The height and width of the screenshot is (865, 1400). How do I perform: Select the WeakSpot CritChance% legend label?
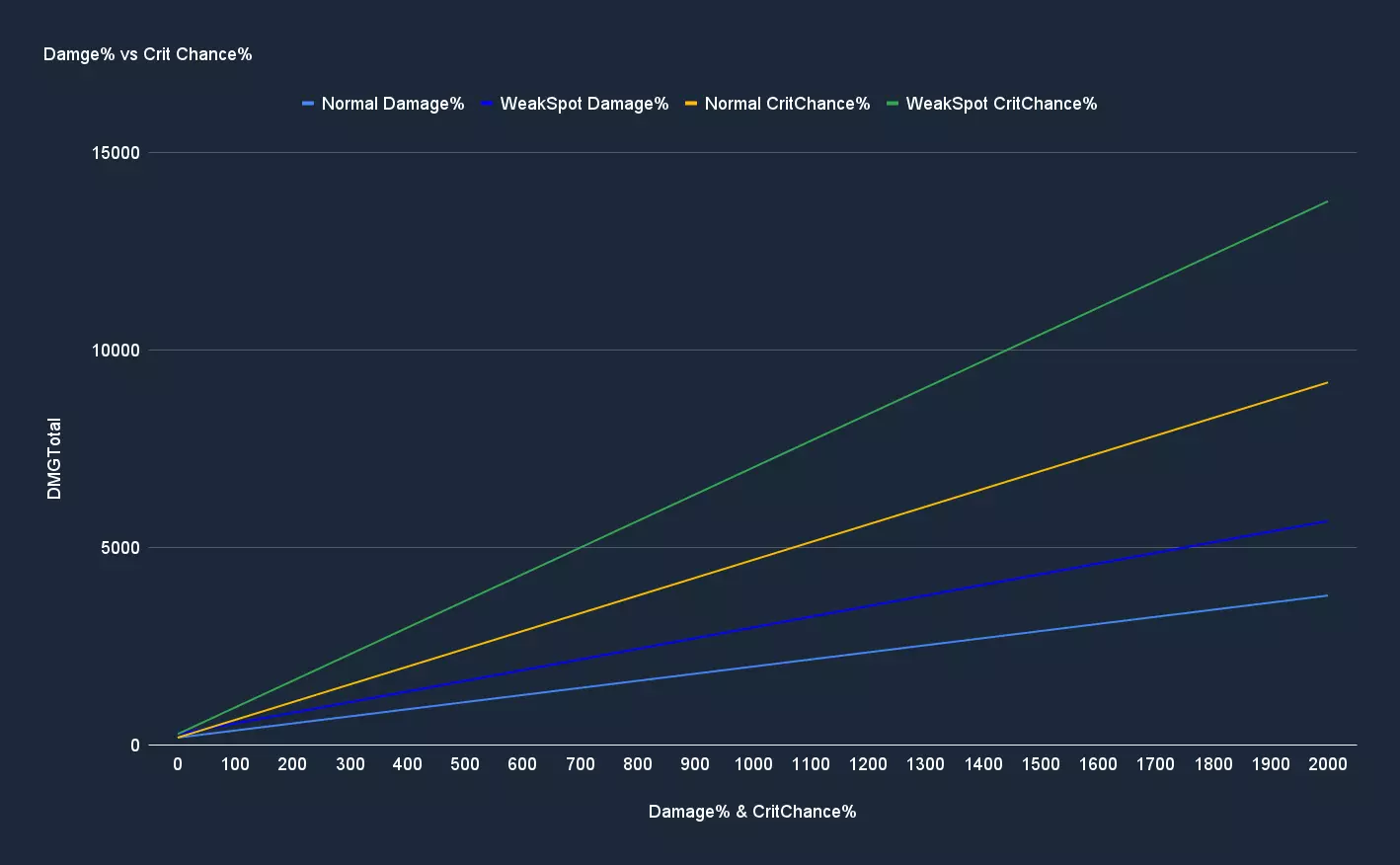tap(1001, 104)
